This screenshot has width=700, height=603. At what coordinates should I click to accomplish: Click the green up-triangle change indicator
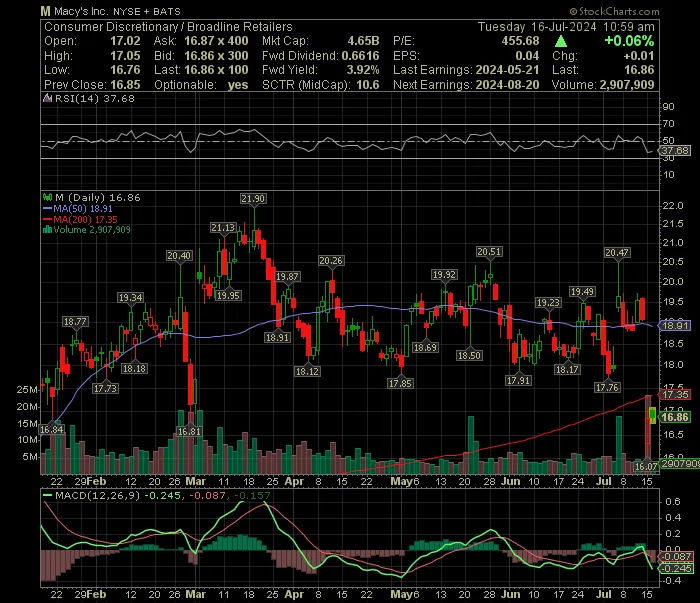coord(561,42)
